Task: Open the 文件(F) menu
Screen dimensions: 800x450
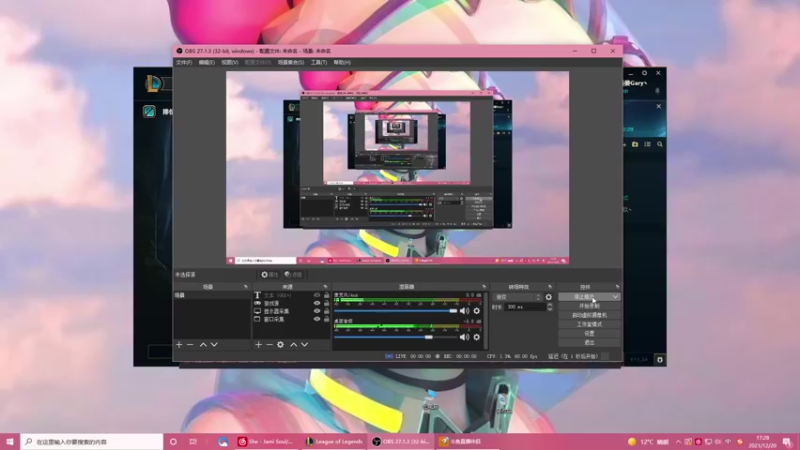Action: [x=184, y=62]
